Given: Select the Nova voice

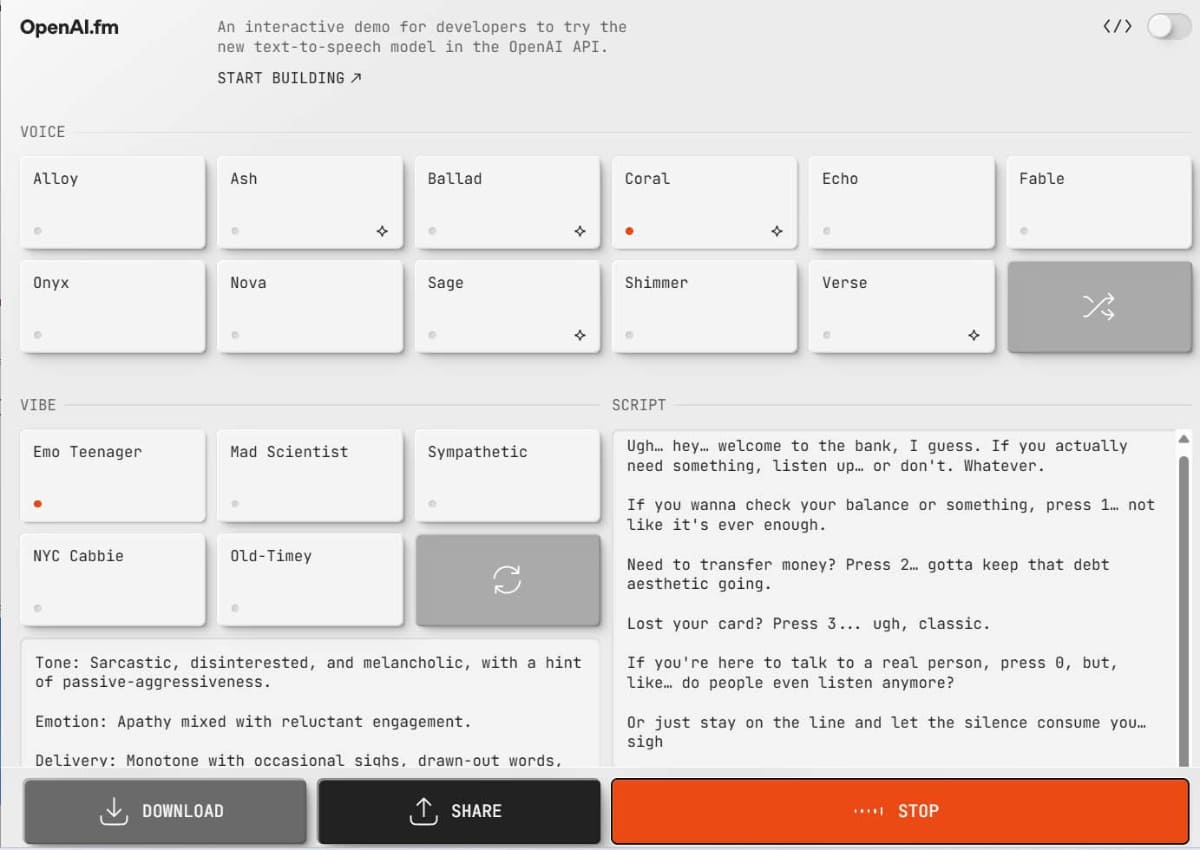Looking at the screenshot, I should click(x=310, y=306).
